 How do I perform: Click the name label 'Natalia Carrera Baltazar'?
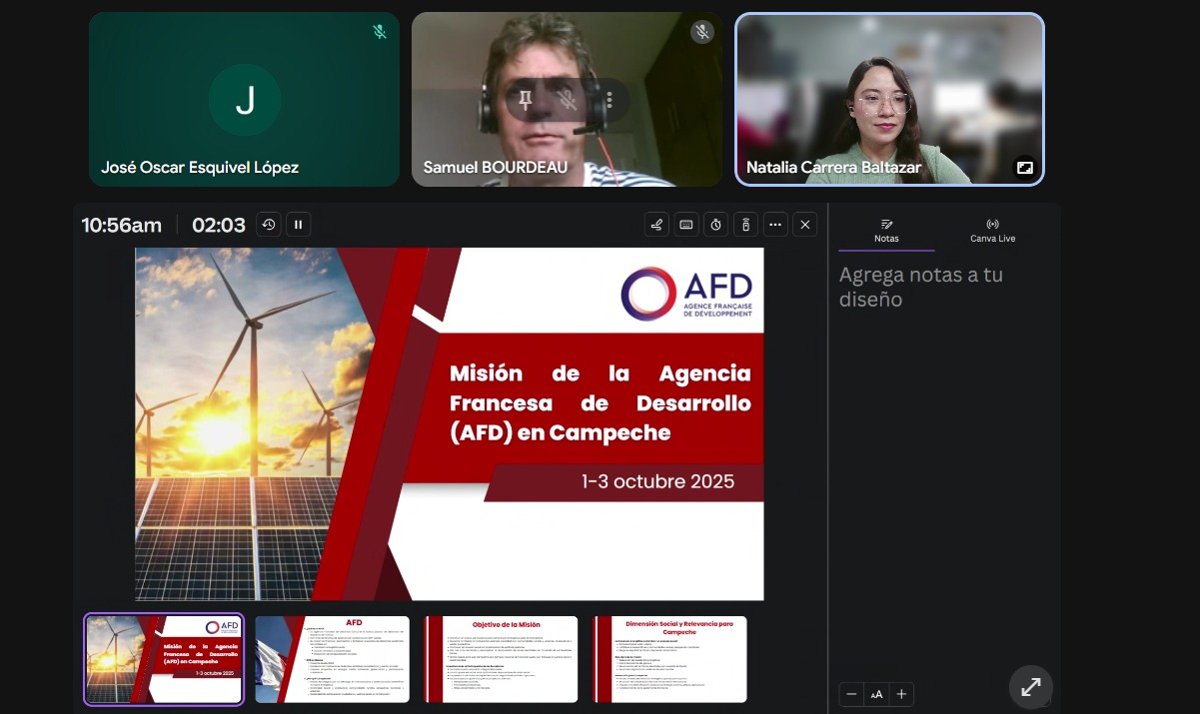tap(834, 167)
